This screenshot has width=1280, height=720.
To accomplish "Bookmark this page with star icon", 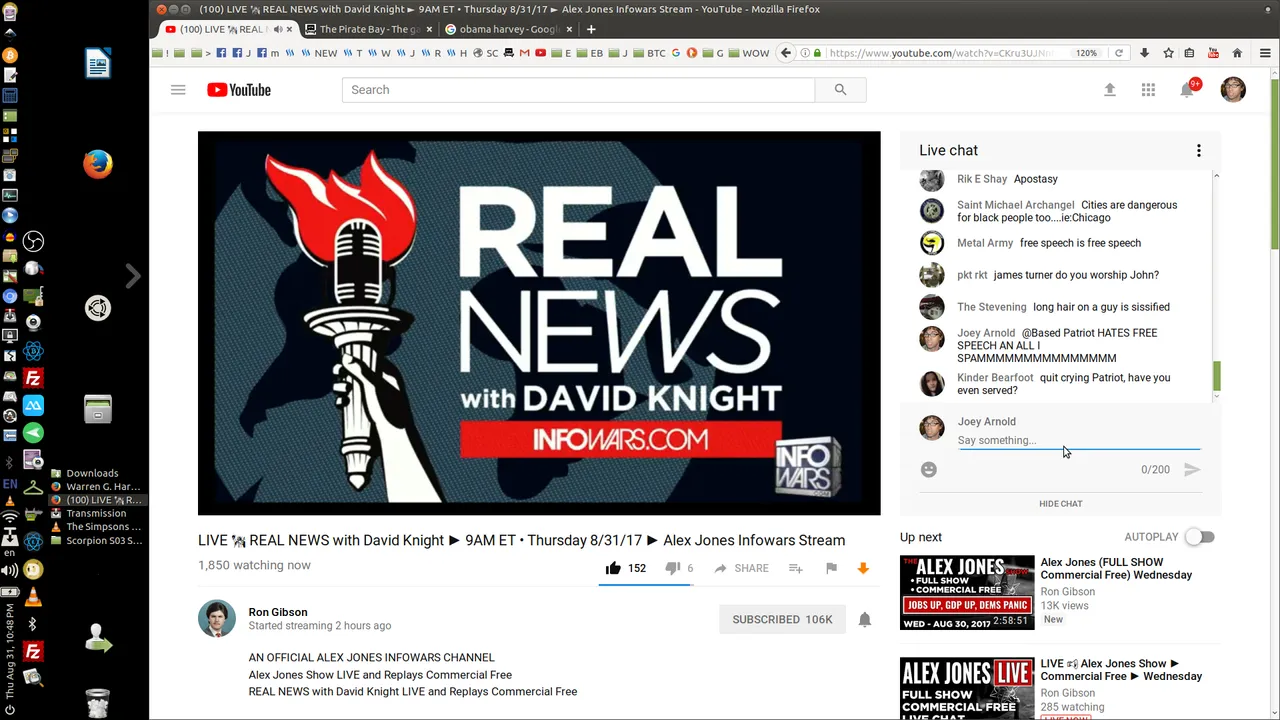I will point(1167,53).
